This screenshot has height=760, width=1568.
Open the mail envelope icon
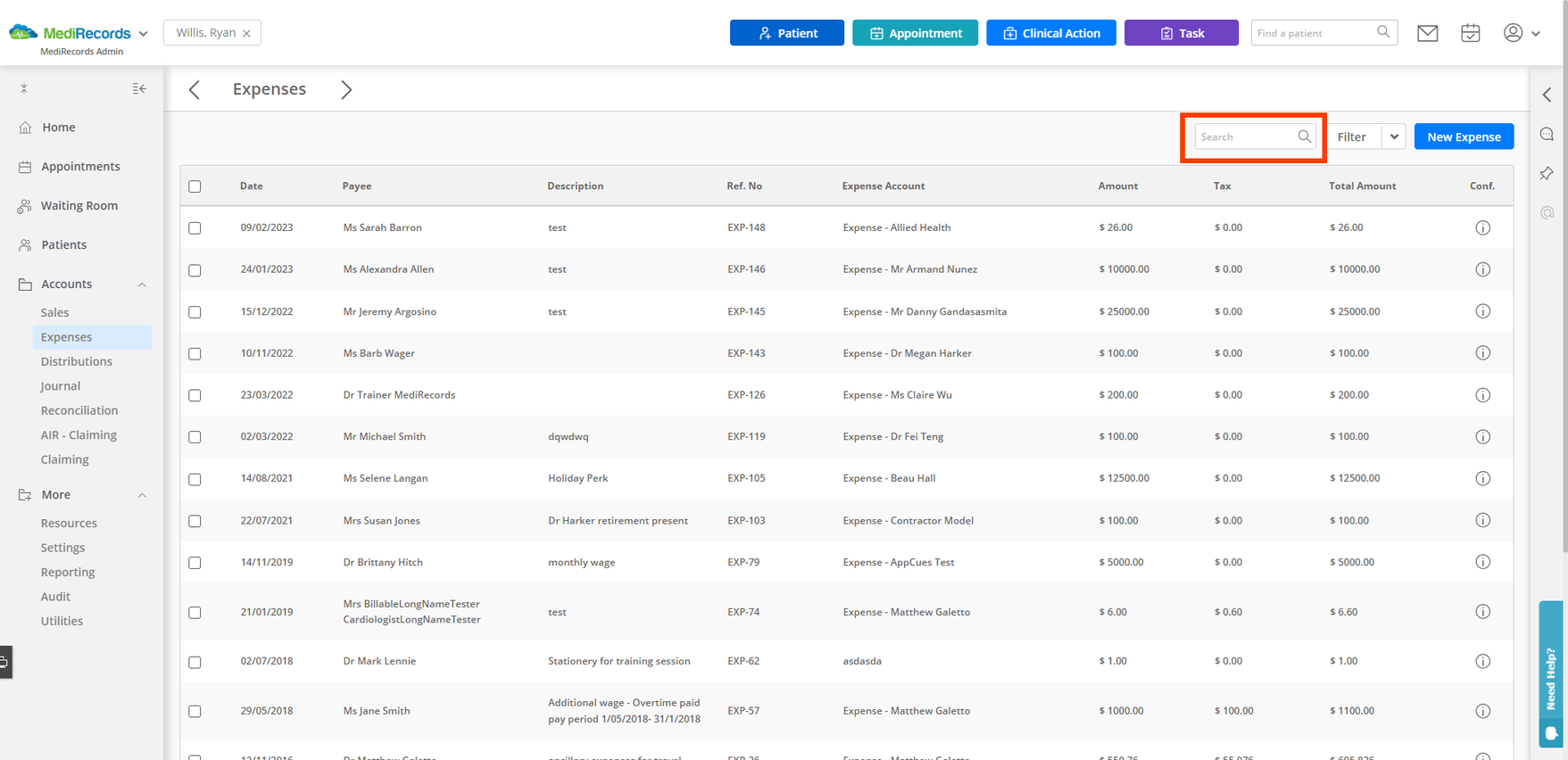[1427, 33]
